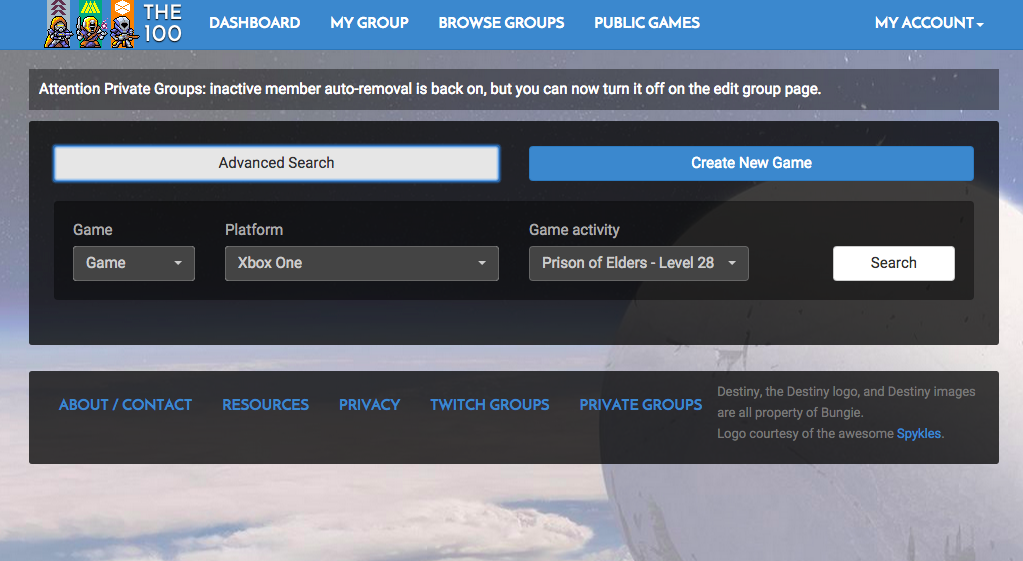Expand the My Account menu
Screen dimensions: 1023x561
[x=928, y=23]
